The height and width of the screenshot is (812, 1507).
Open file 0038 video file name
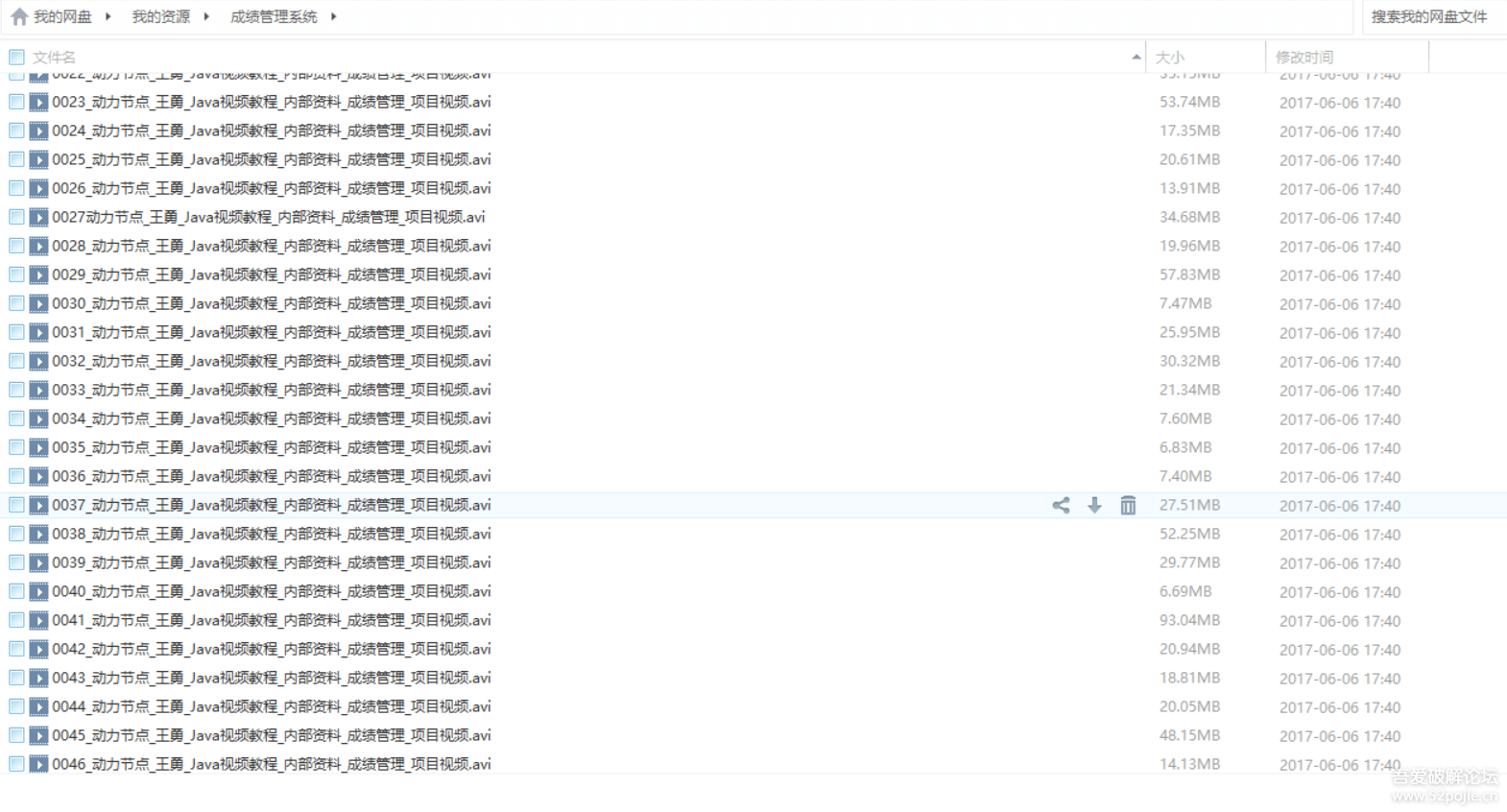[272, 534]
